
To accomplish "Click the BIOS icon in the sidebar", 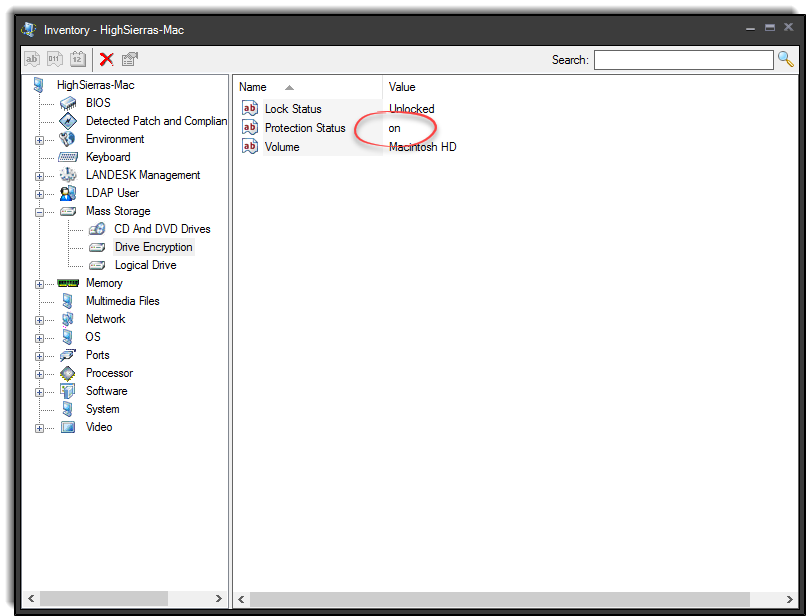I will [67, 103].
